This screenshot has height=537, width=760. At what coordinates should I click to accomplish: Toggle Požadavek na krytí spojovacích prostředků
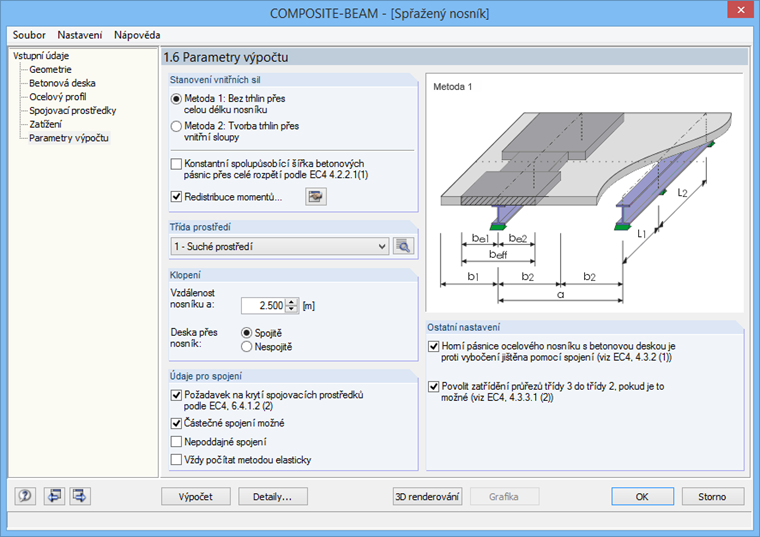(x=176, y=395)
